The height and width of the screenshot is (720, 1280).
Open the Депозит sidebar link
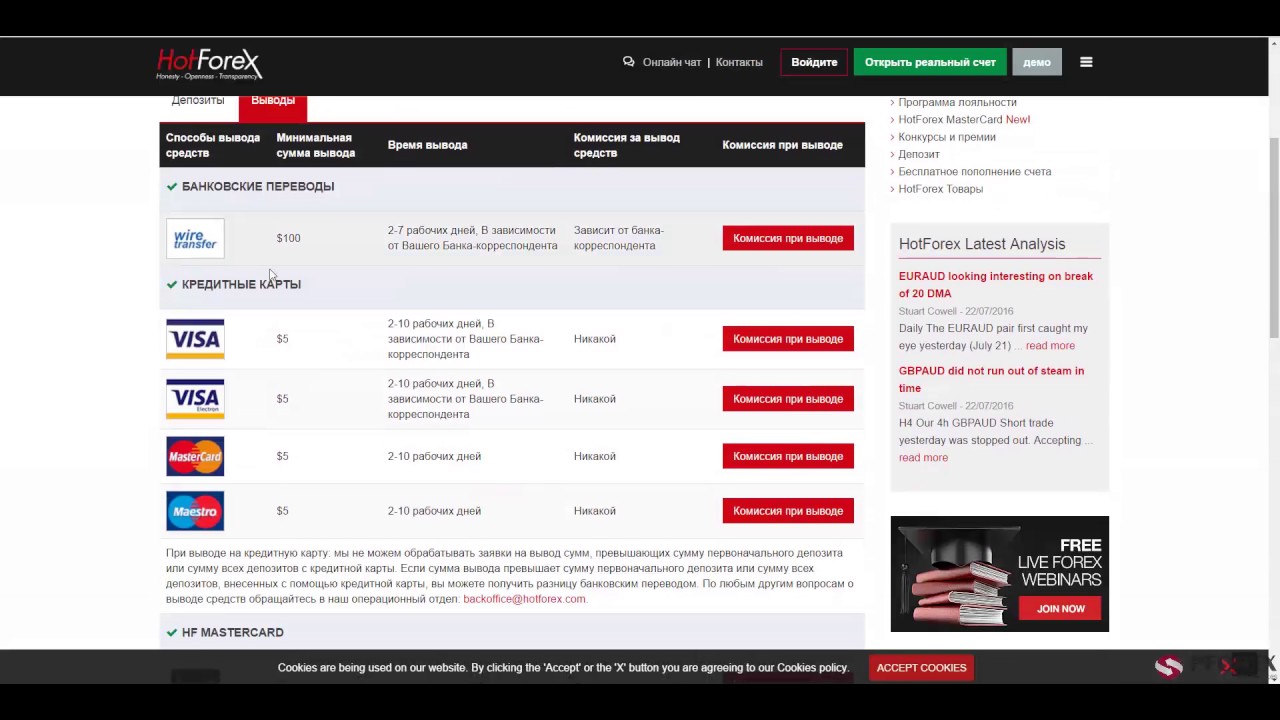(919, 154)
